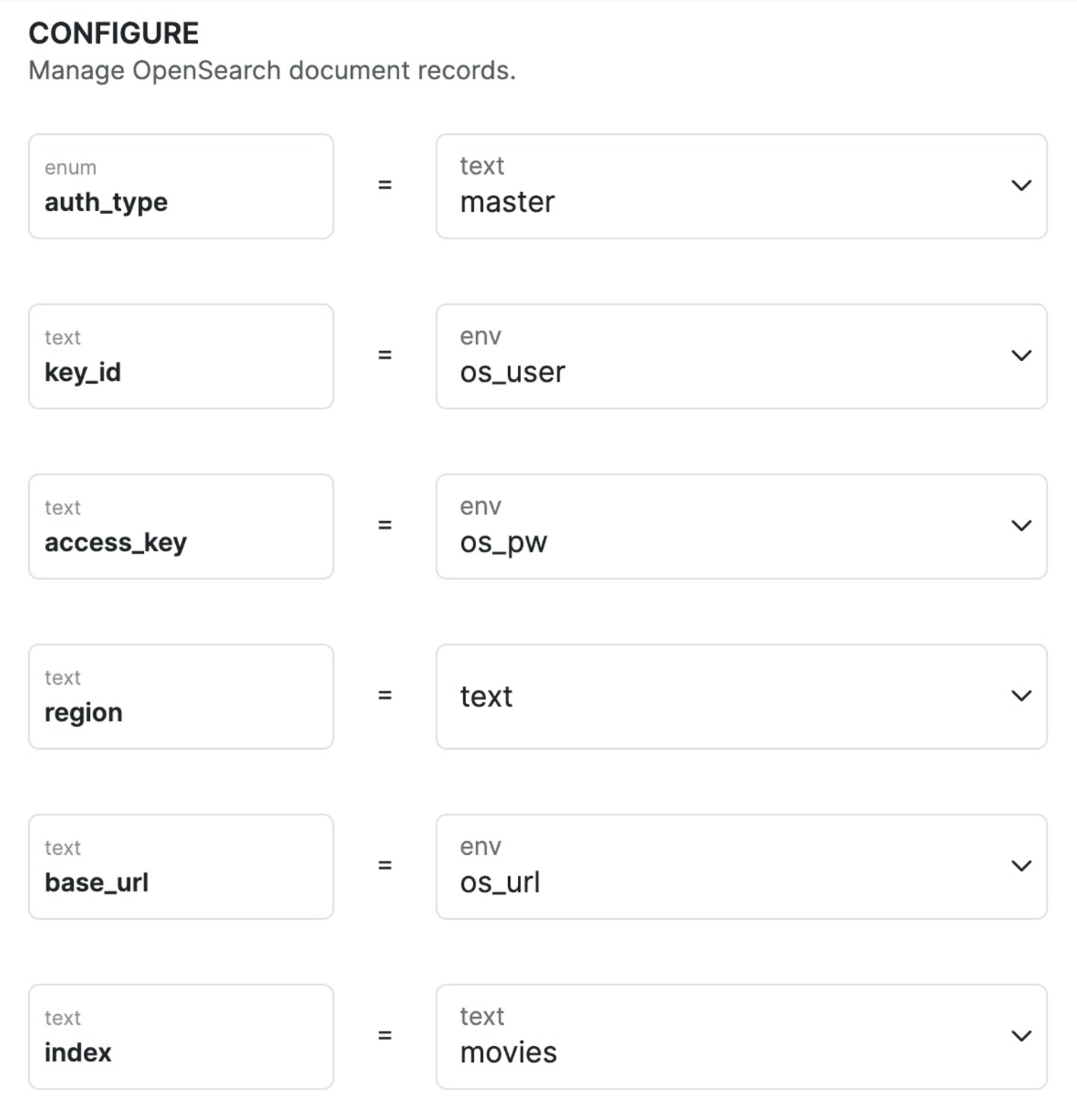
Task: Click the chevron arrow beside os_pw
Action: pyautogui.click(x=1021, y=525)
